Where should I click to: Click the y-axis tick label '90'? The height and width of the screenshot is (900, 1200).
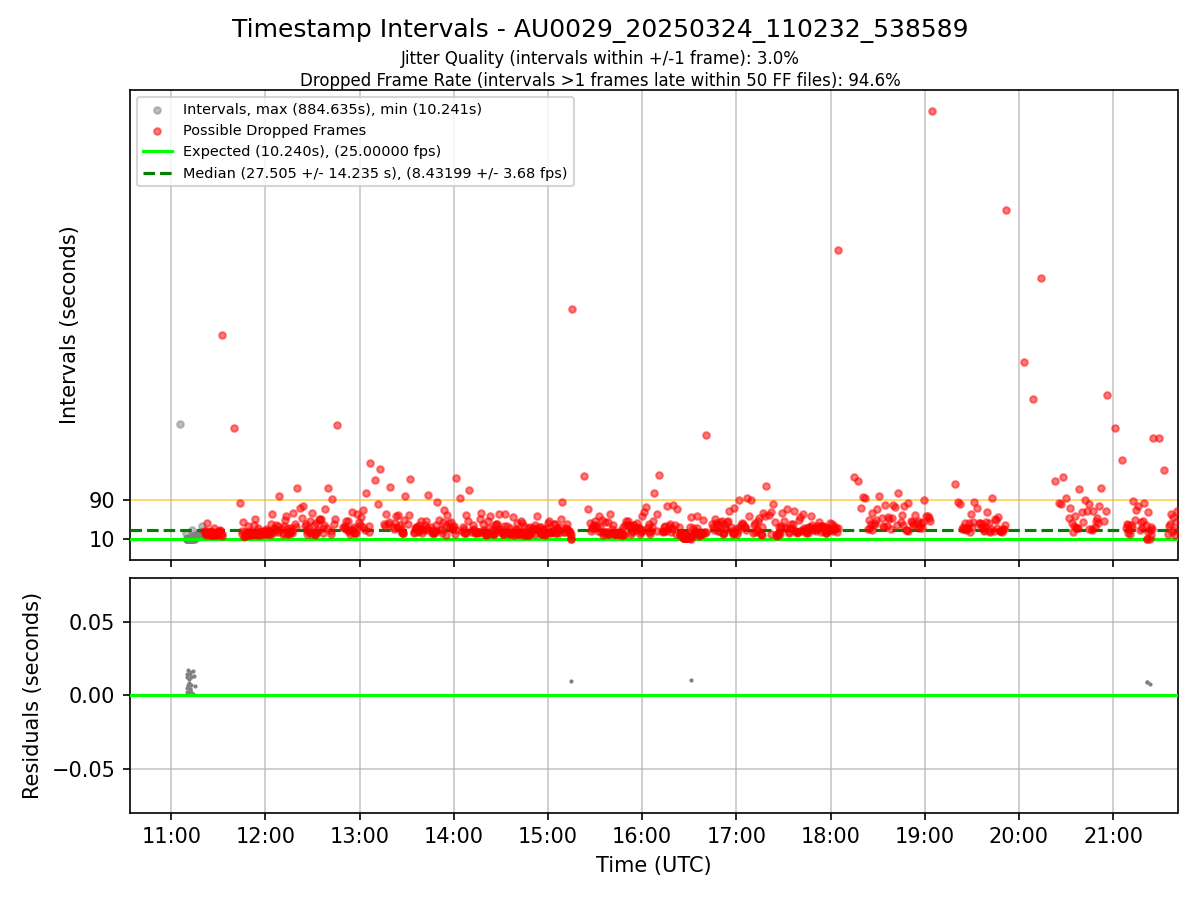pos(103,500)
